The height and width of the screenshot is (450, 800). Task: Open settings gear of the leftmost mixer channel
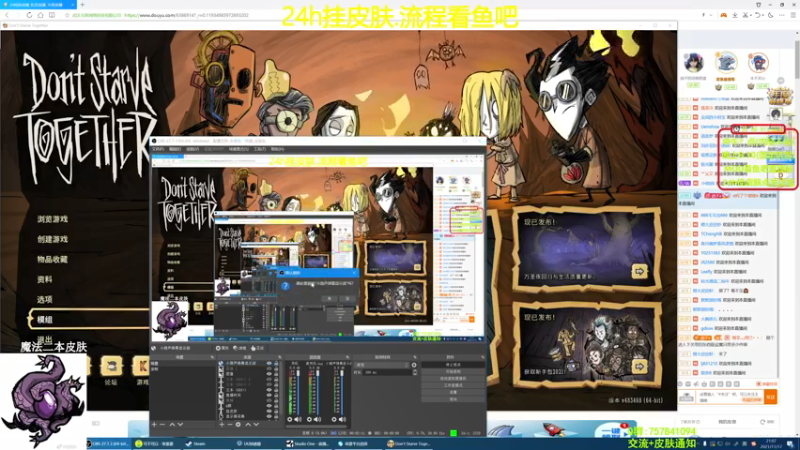[x=290, y=419]
